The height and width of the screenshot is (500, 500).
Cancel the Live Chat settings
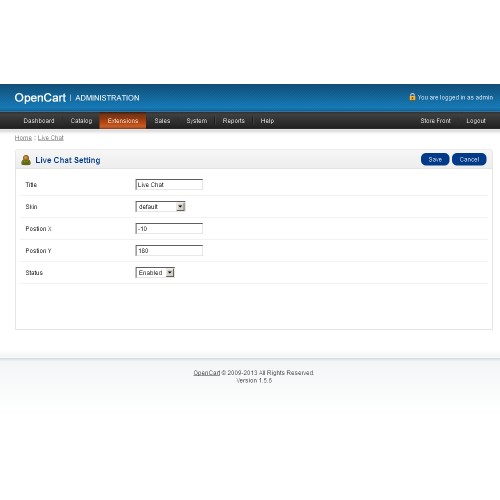(469, 159)
